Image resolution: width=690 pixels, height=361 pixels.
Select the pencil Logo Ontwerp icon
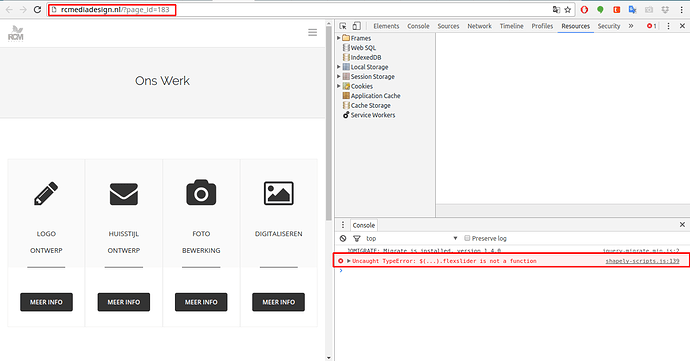pos(46,193)
